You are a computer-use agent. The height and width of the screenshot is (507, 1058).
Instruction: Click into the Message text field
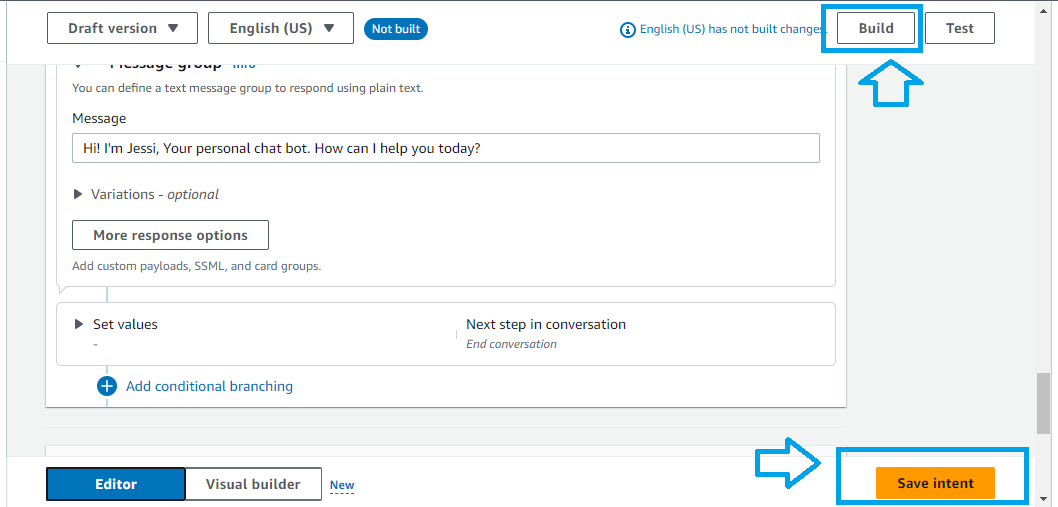click(x=445, y=148)
